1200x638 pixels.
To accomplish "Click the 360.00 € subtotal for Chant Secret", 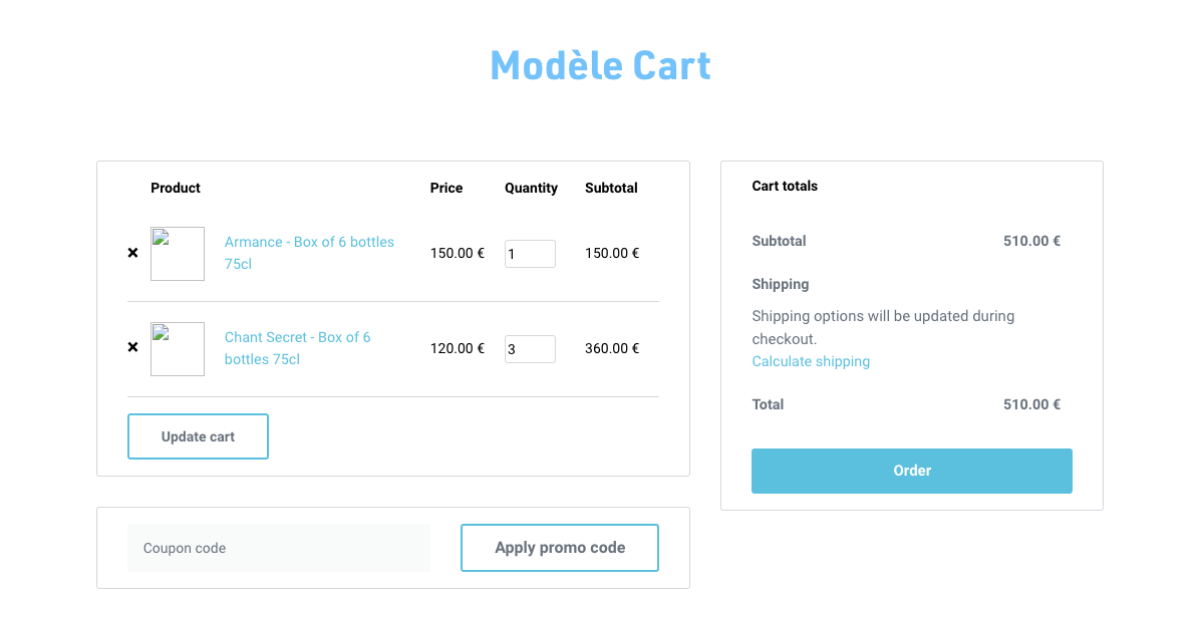I will click(612, 348).
